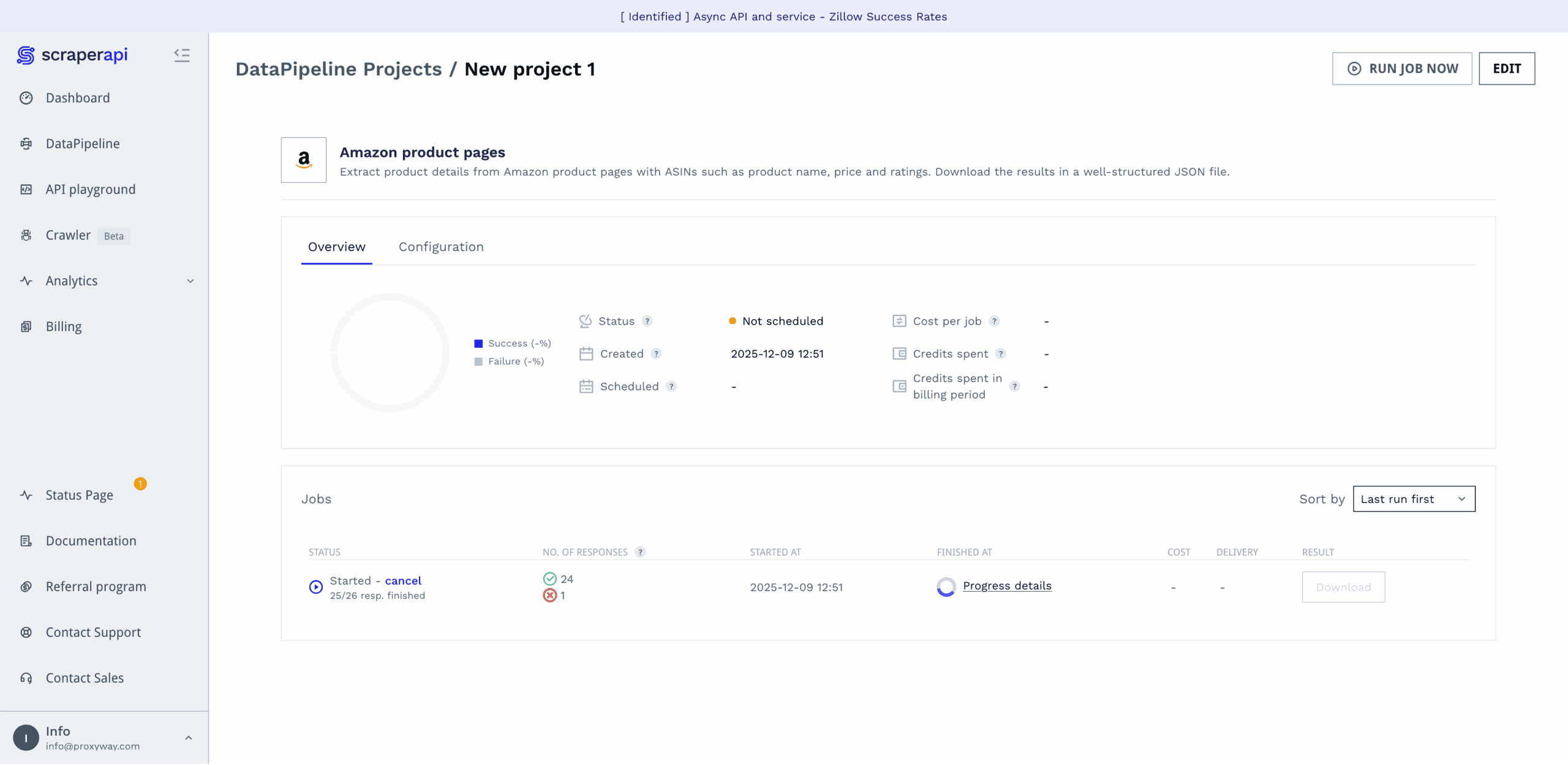
Task: Expand the Info account menu
Action: [189, 738]
